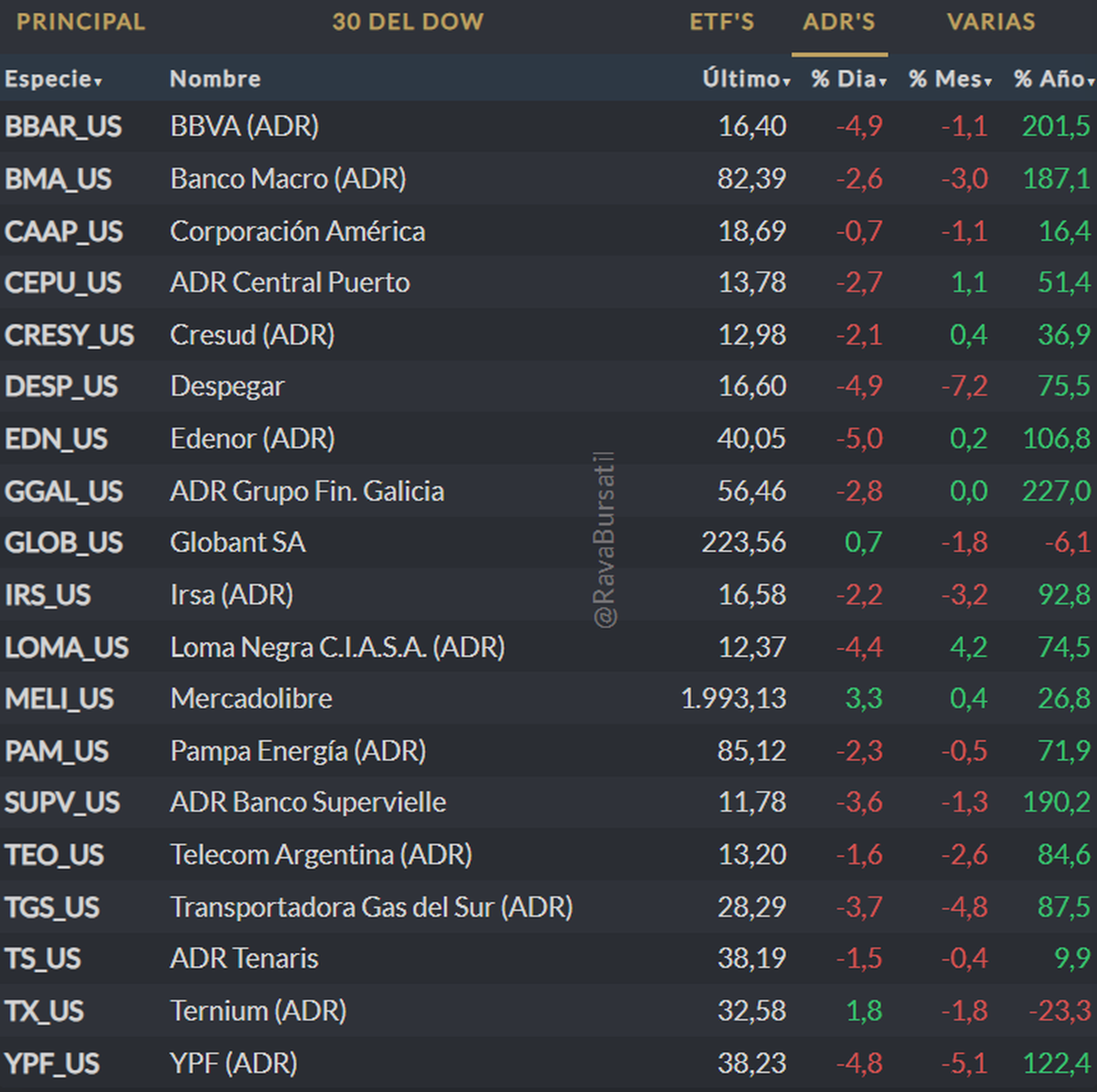Click Transportadora Gas del Sur name
The width and height of the screenshot is (1097, 1092).
point(371,907)
